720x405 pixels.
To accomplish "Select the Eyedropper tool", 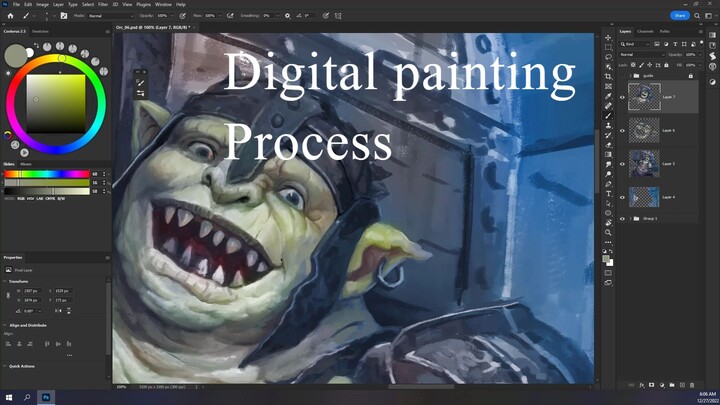I will pyautogui.click(x=608, y=96).
